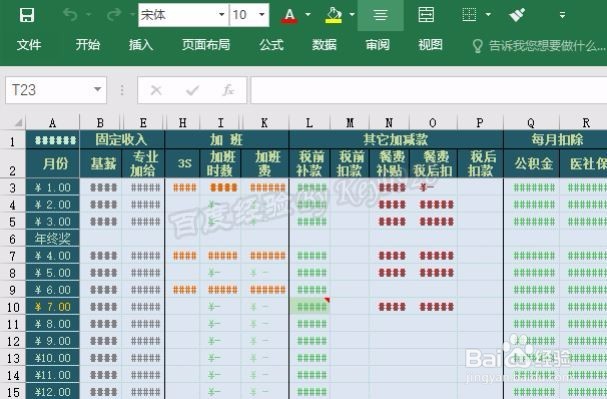Click the 年终奖 cell in row 6
The width and height of the screenshot is (607, 399).
click(x=52, y=239)
